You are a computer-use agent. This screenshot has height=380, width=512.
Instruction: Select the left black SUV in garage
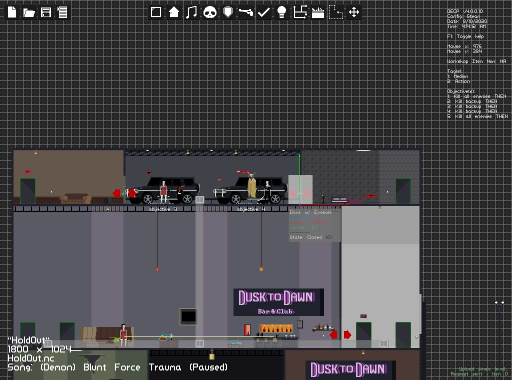point(163,190)
